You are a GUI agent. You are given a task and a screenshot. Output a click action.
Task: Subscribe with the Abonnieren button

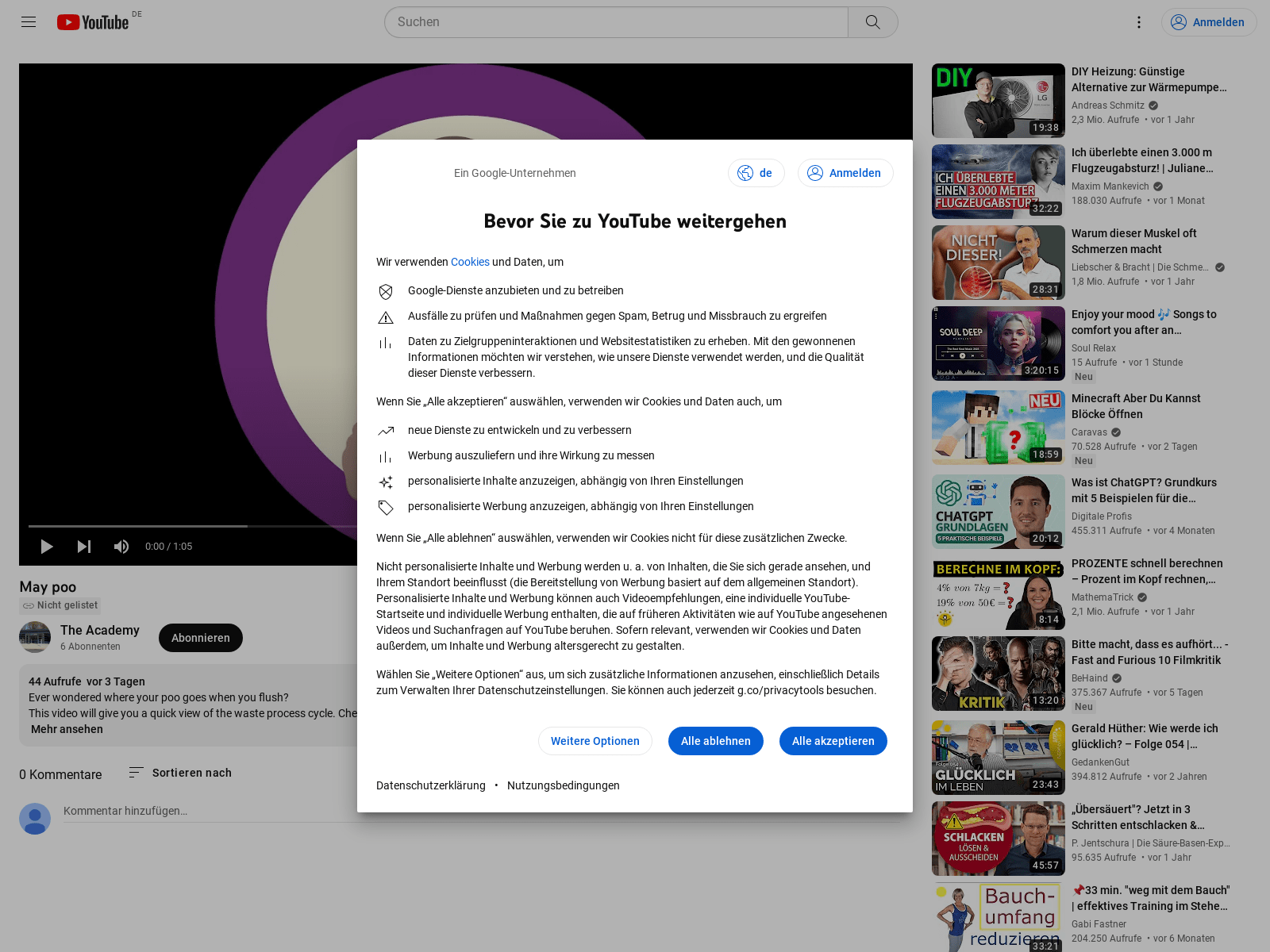click(x=201, y=638)
